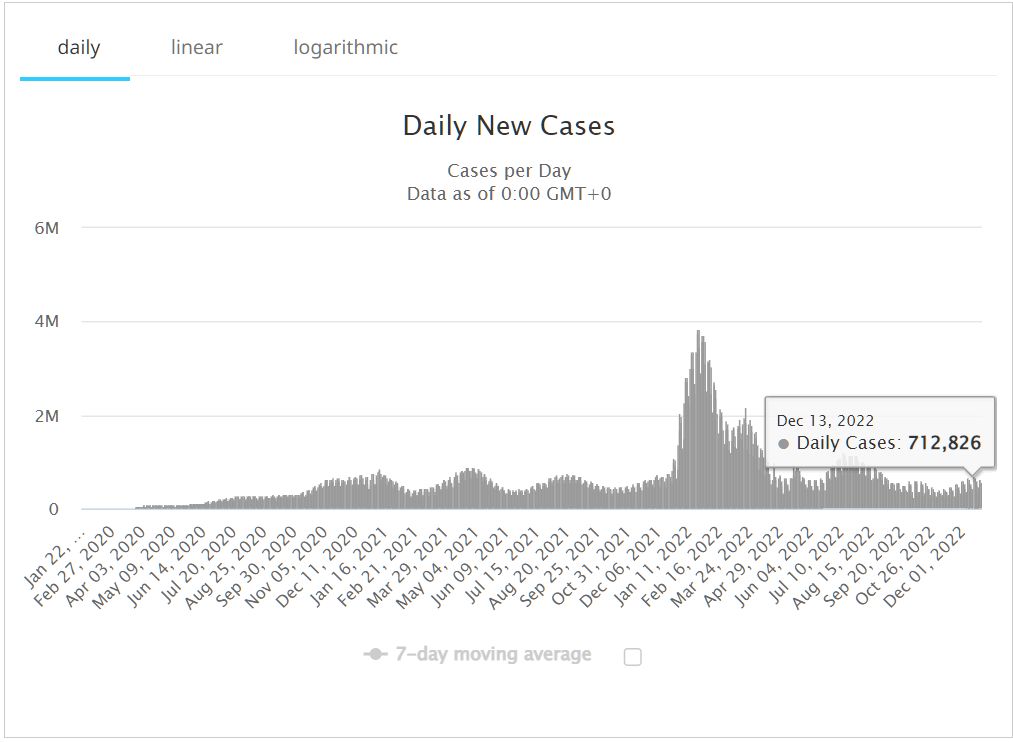This screenshot has width=1013, height=742.
Task: Select the logarithmic tab
Action: coord(345,47)
